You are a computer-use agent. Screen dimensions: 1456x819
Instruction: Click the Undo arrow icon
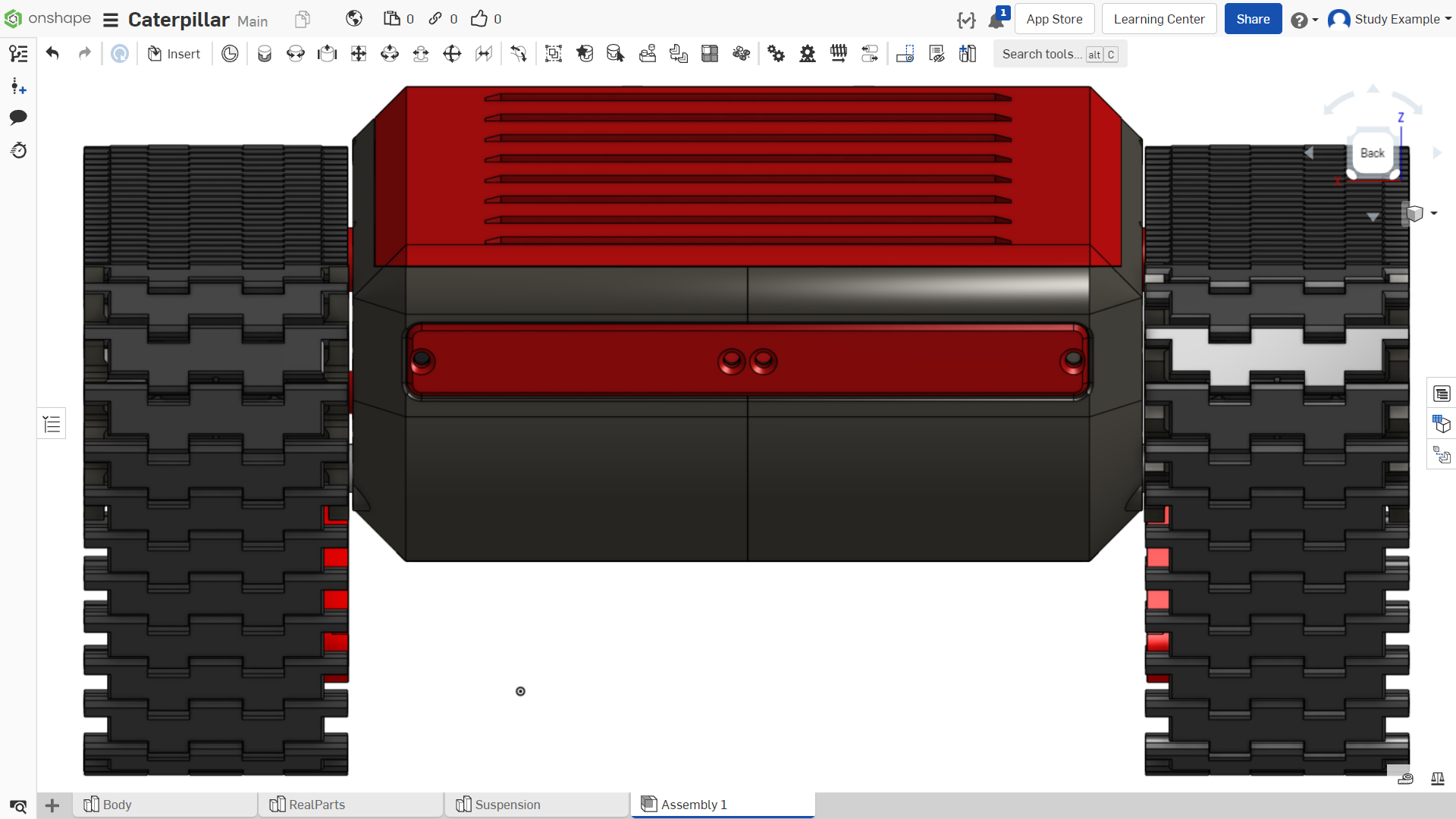click(x=52, y=54)
